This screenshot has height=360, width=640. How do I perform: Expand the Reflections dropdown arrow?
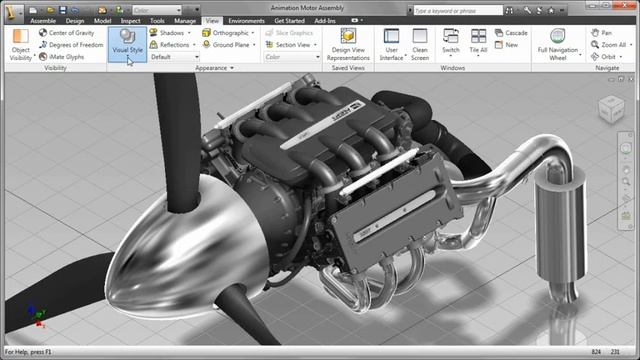tap(194, 44)
